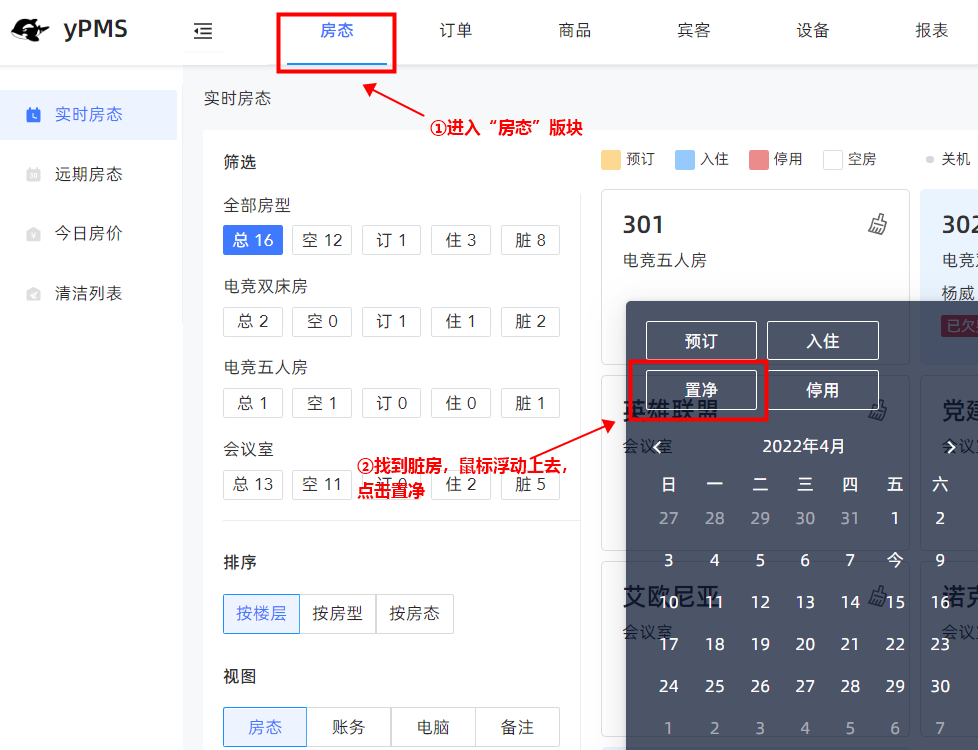Select the 备注 view option
Image resolution: width=978 pixels, height=750 pixels.
517,727
